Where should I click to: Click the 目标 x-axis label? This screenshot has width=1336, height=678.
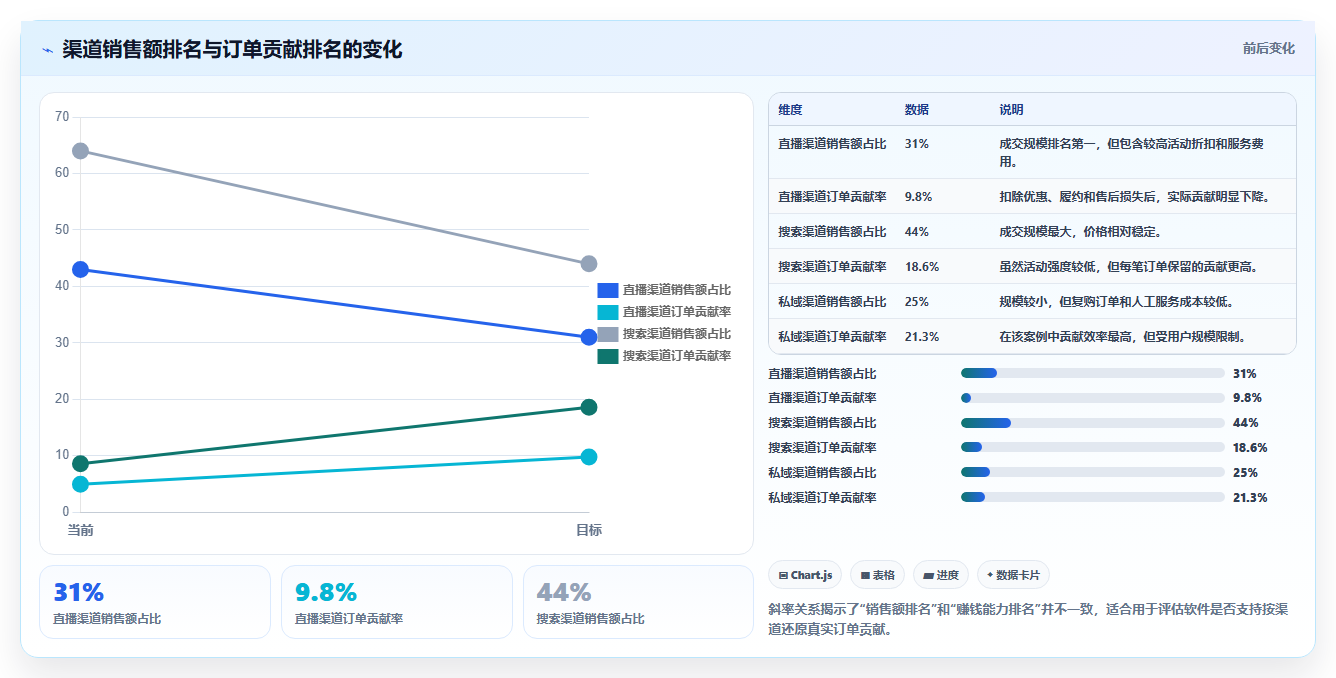click(589, 530)
